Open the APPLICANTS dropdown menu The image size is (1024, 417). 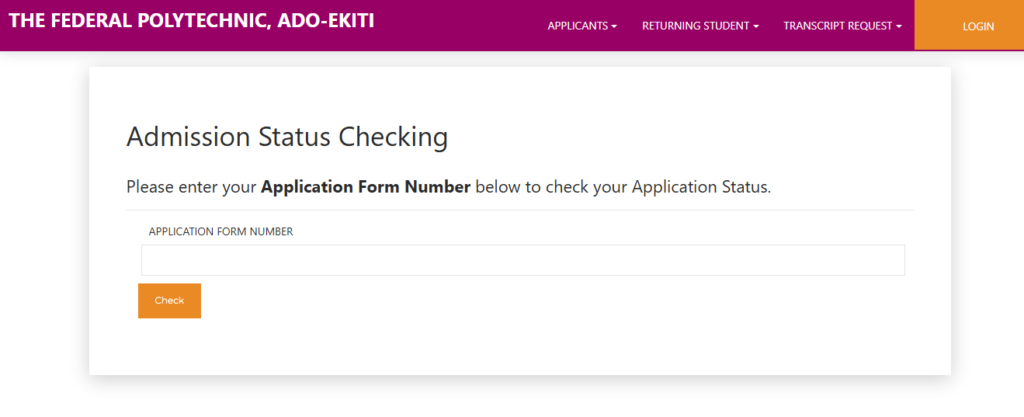tap(581, 26)
